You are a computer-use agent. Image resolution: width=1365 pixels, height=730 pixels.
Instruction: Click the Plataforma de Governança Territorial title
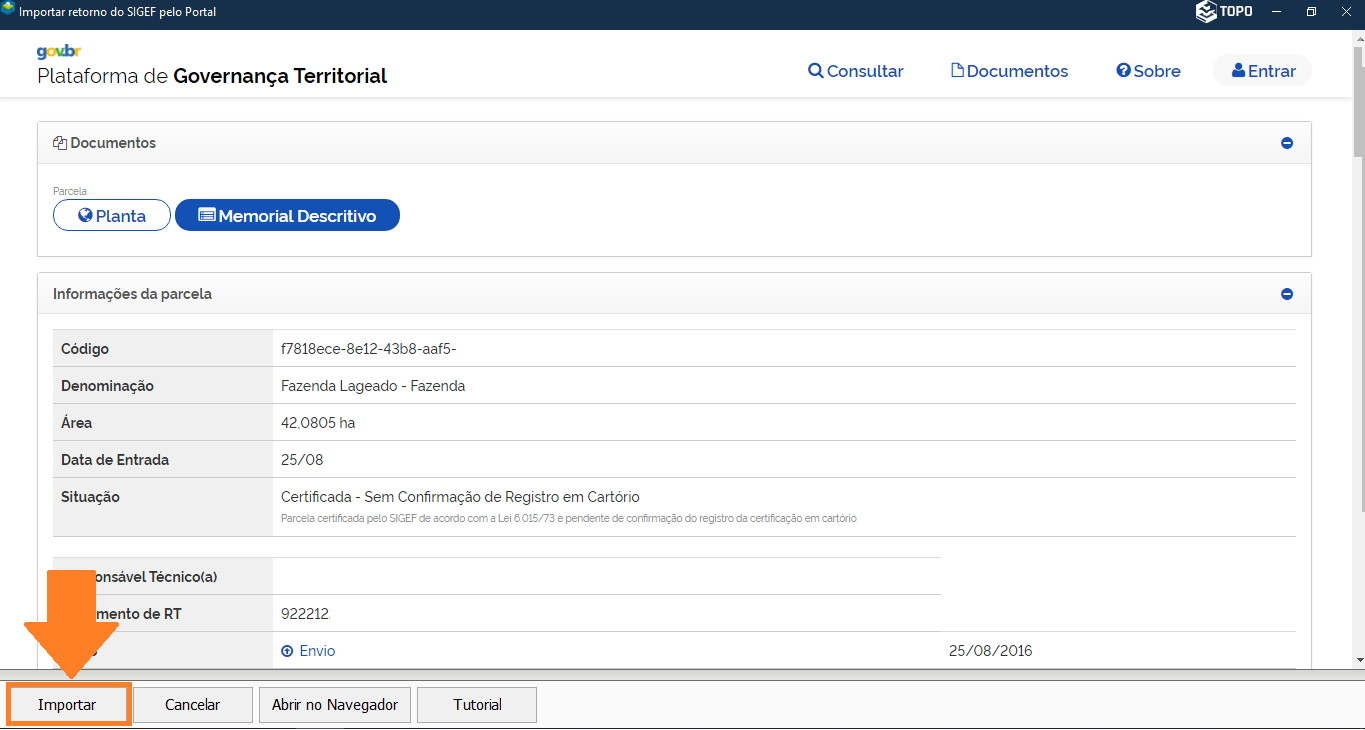coord(212,76)
